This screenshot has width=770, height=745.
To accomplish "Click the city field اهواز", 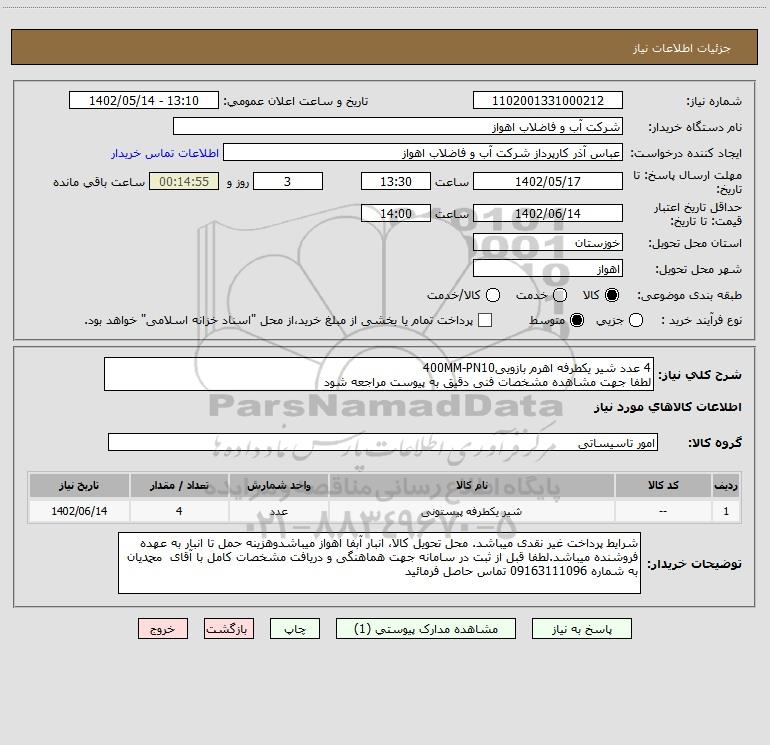I will [548, 269].
